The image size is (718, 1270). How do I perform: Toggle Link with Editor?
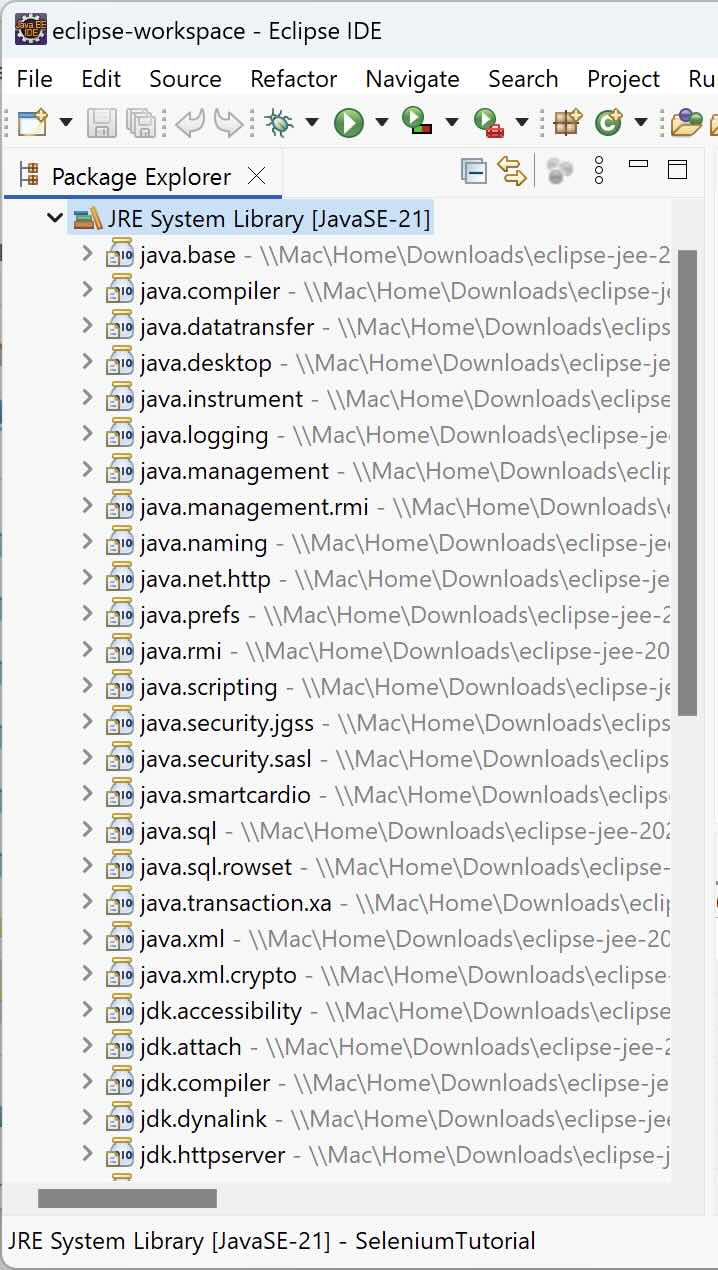click(512, 172)
